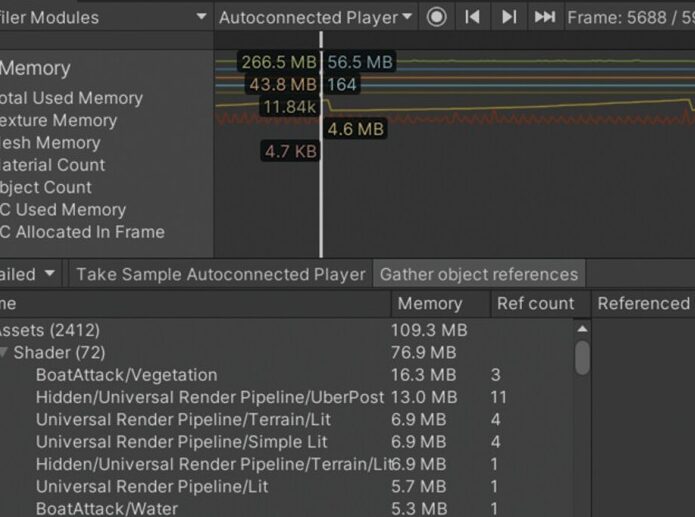The image size is (695, 517).
Task: Sort by the Name column header
Action: [x=195, y=304]
